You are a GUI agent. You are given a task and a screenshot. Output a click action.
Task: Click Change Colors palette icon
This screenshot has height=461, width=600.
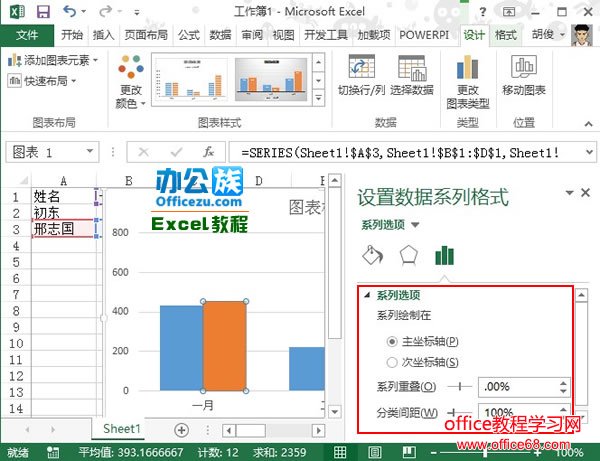point(131,66)
